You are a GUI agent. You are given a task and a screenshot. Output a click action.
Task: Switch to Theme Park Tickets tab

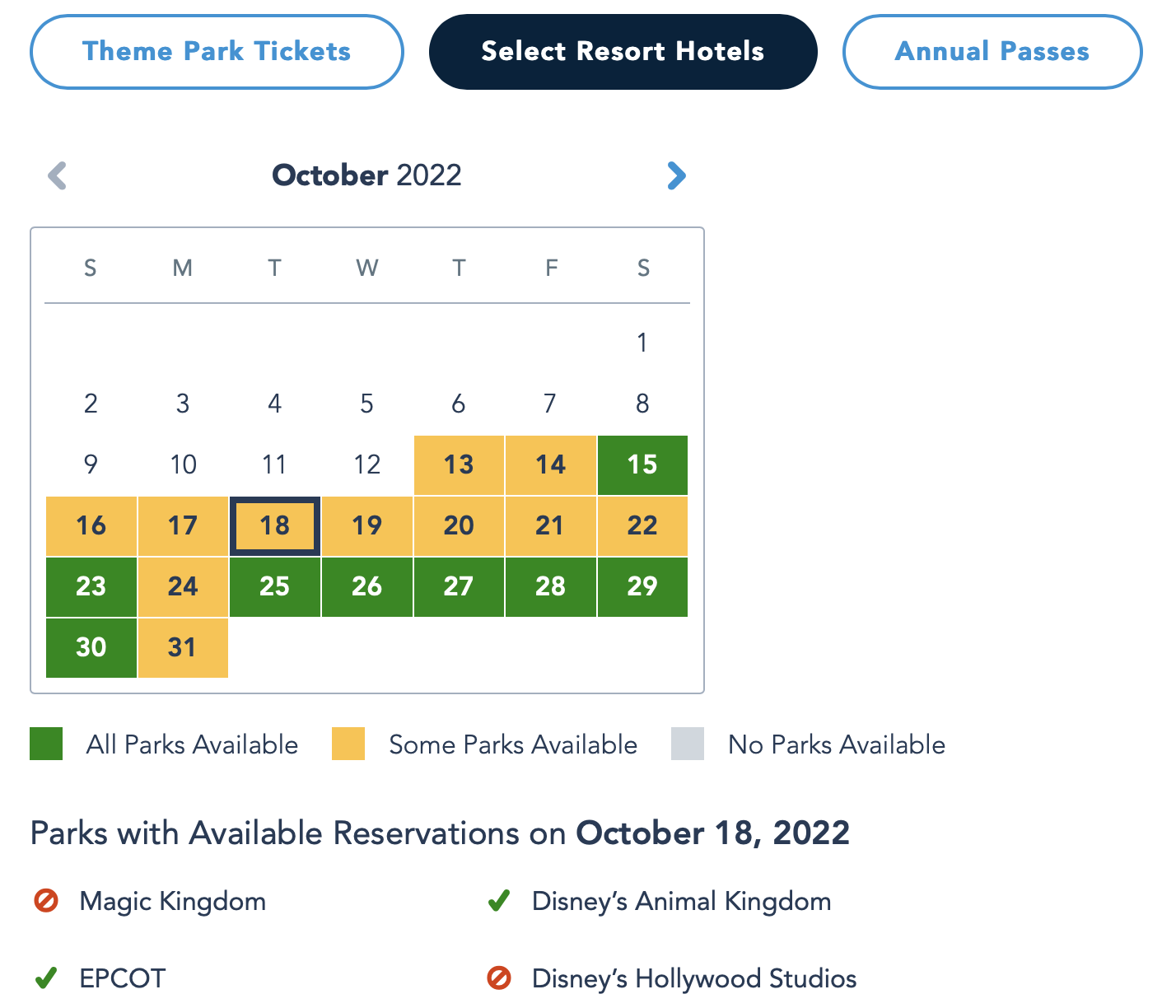[x=217, y=52]
